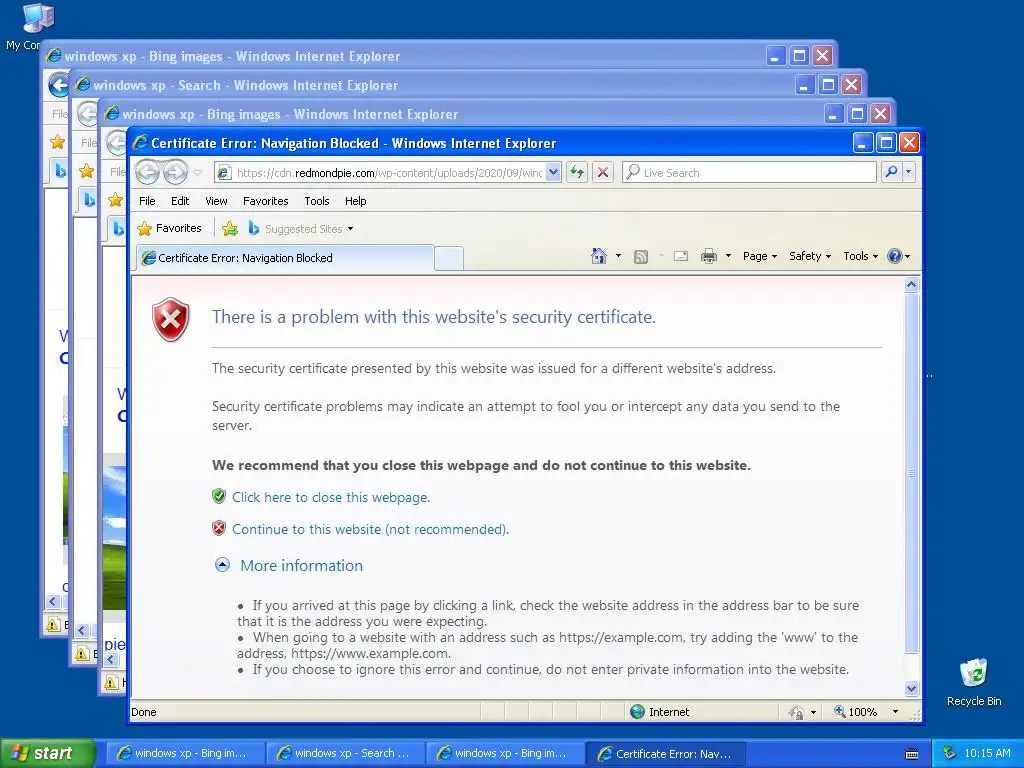Click inside the Live Search box
Screen dimensions: 1024x768
[x=749, y=172]
